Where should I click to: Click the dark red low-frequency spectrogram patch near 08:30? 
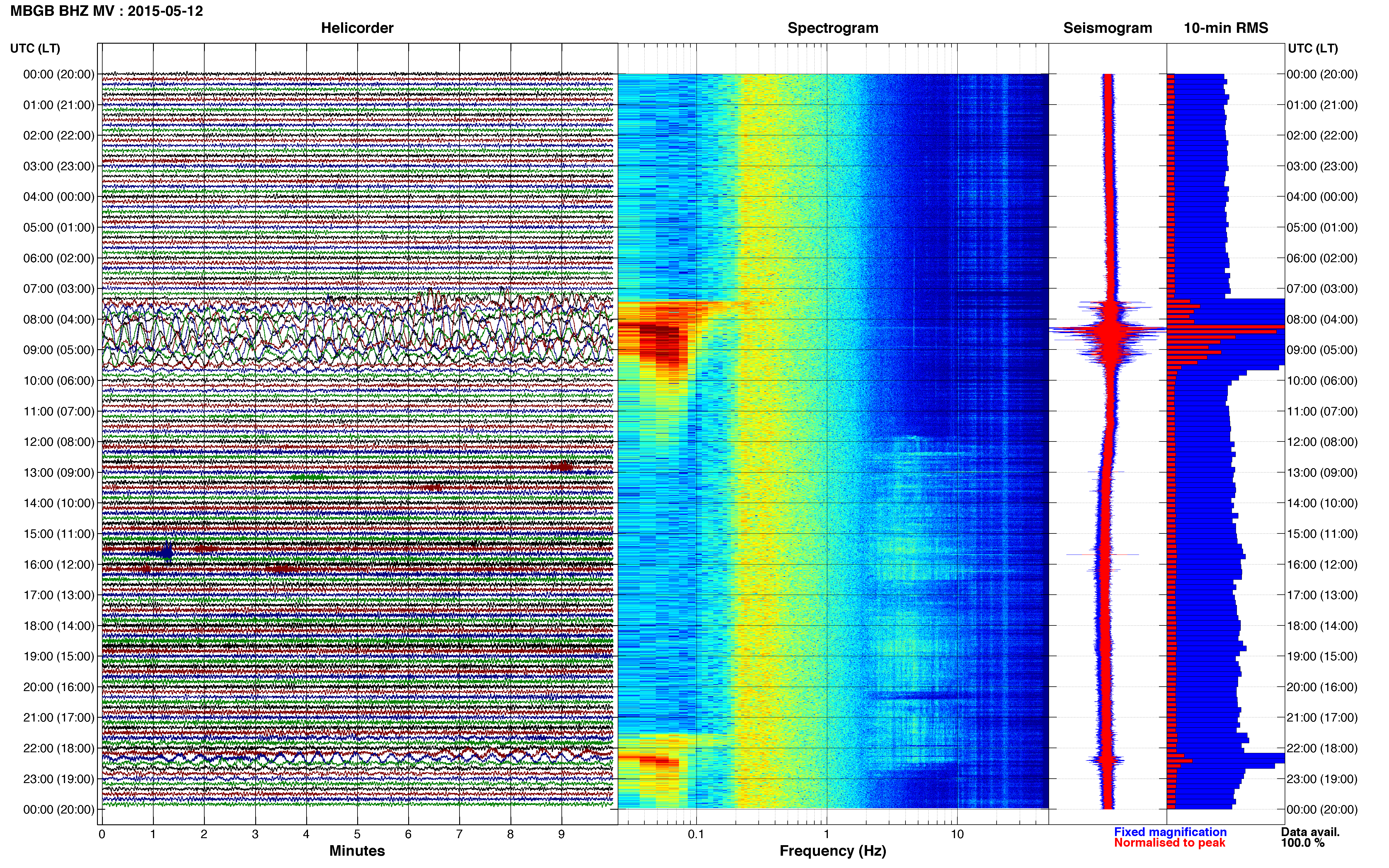click(660, 339)
